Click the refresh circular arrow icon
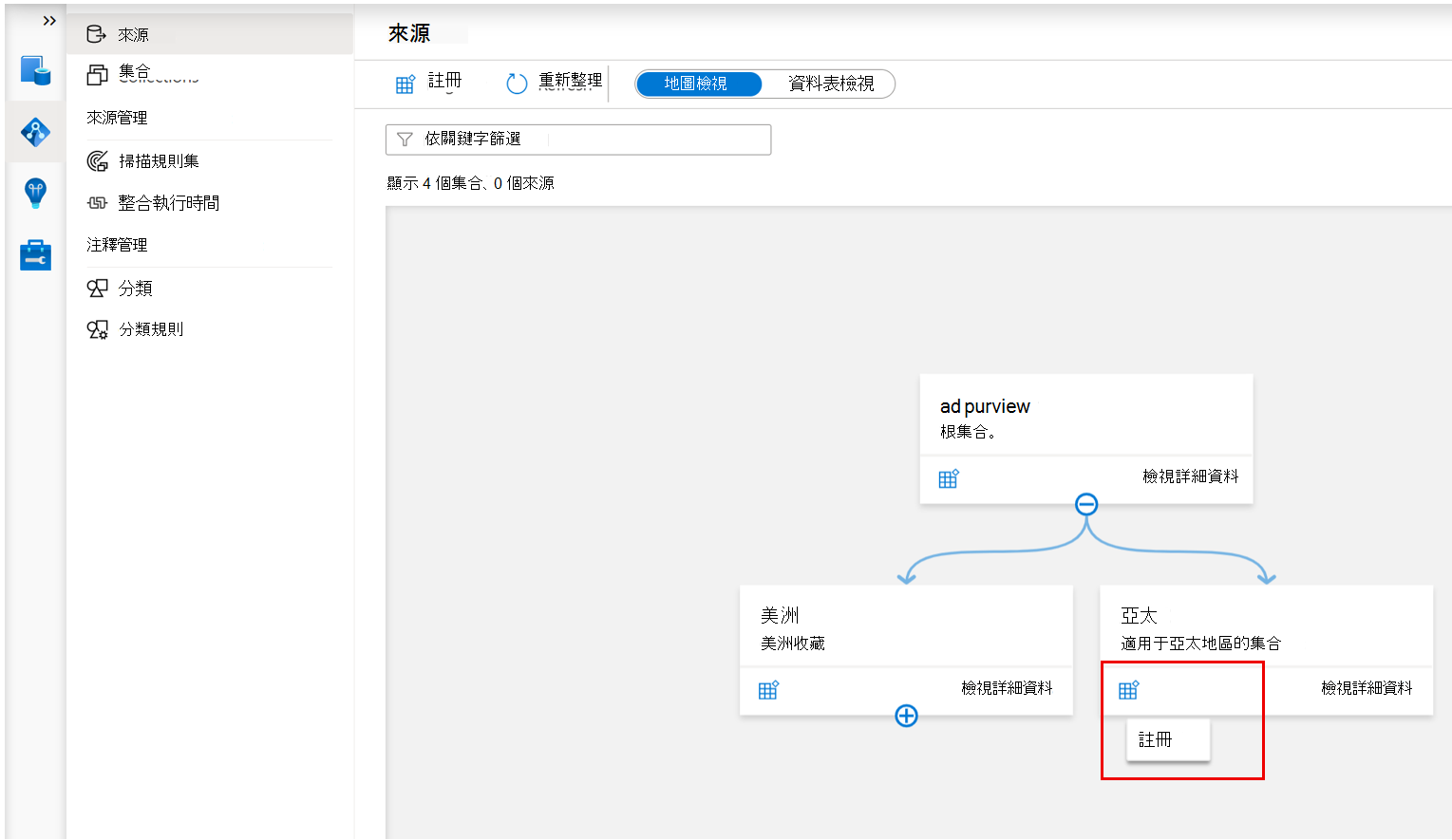1452x840 pixels. point(516,83)
